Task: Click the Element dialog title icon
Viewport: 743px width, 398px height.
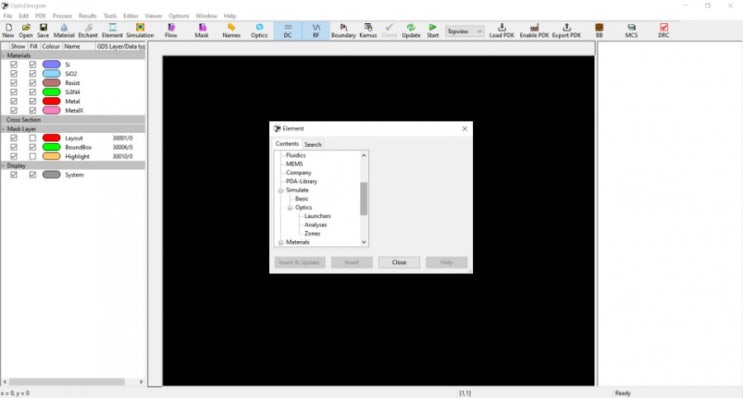Action: coord(278,128)
